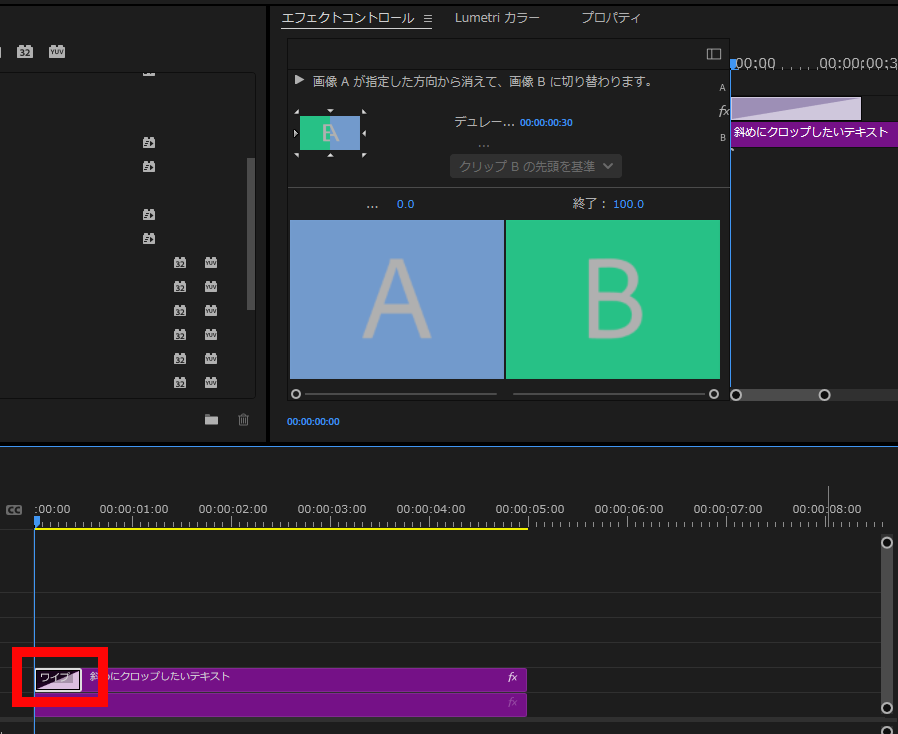Click the blue A start preview image

tap(397, 299)
